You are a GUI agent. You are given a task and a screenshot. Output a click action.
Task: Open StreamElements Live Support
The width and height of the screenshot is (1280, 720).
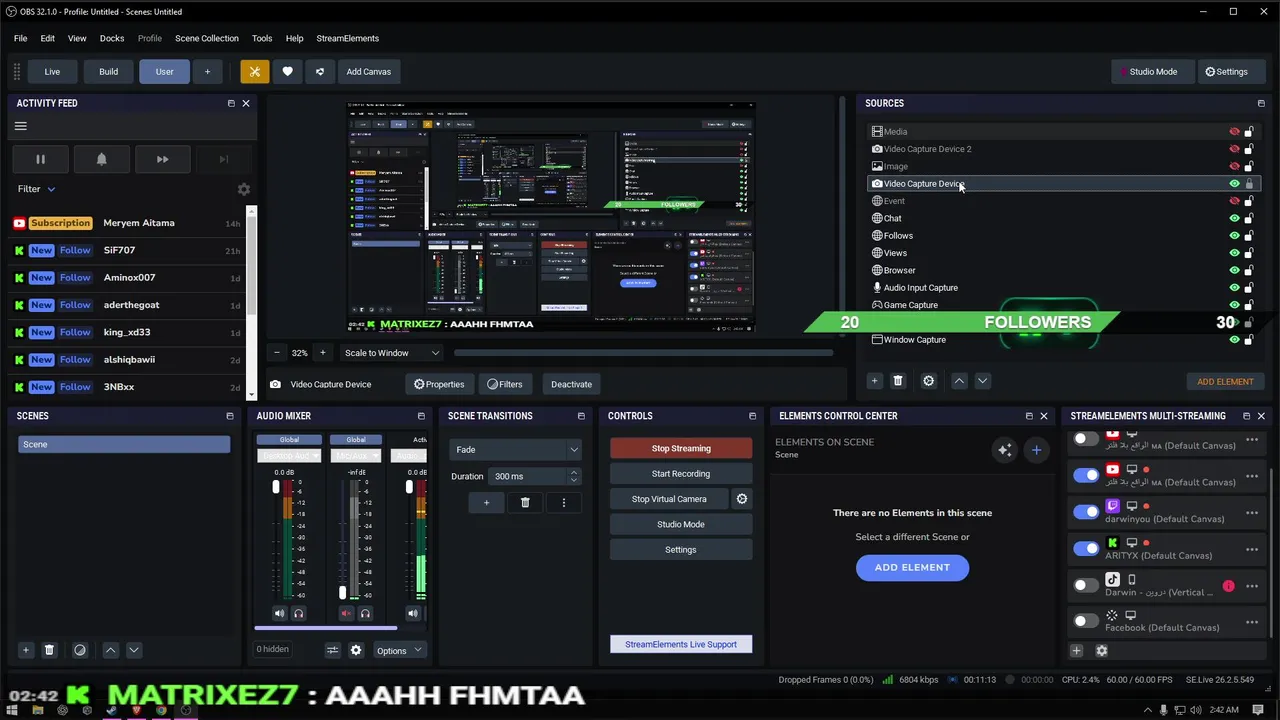point(681,645)
